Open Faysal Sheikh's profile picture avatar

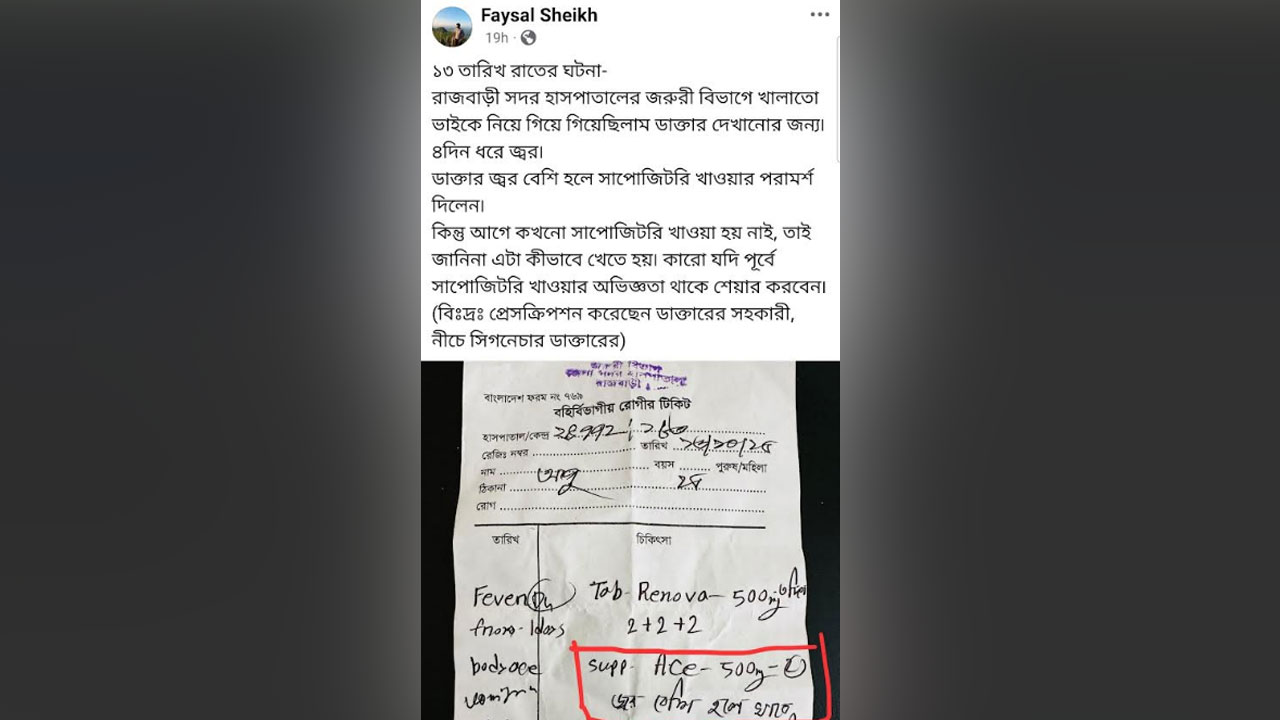(452, 27)
